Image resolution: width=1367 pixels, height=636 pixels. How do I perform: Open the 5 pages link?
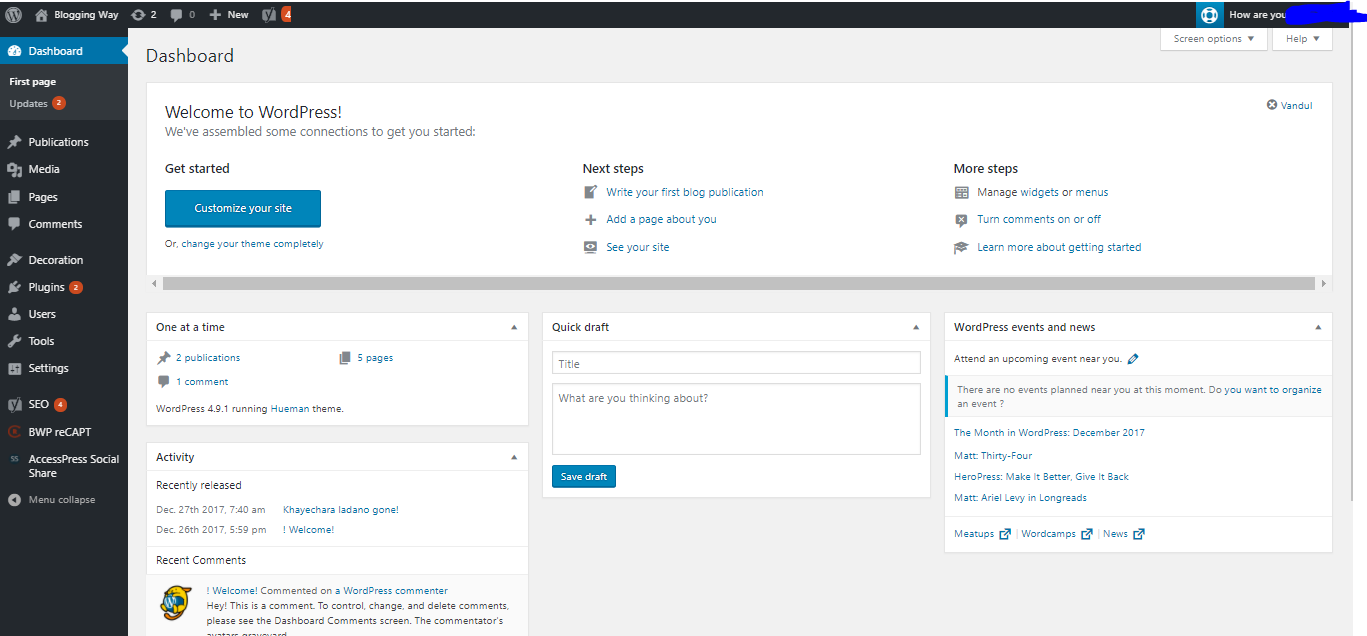coord(375,358)
